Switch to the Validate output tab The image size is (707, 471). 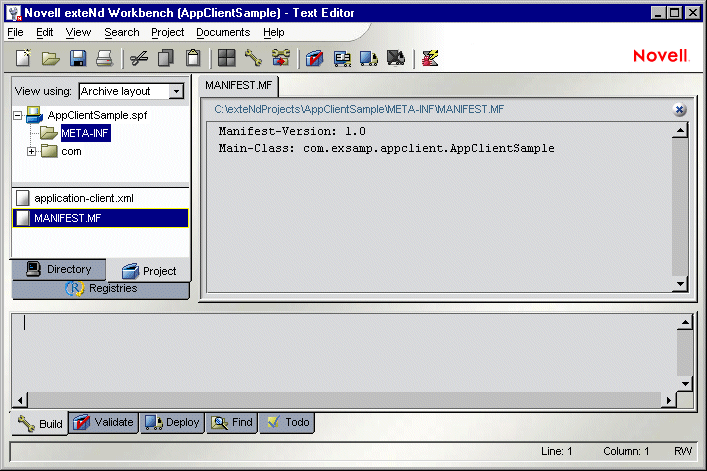pyautogui.click(x=103, y=422)
